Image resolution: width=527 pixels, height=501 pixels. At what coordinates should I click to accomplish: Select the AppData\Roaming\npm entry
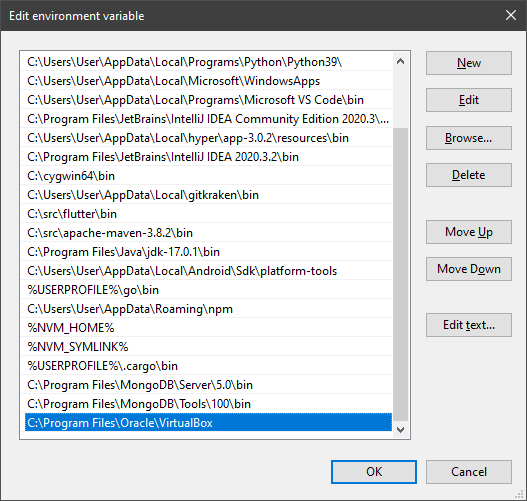tap(207, 309)
